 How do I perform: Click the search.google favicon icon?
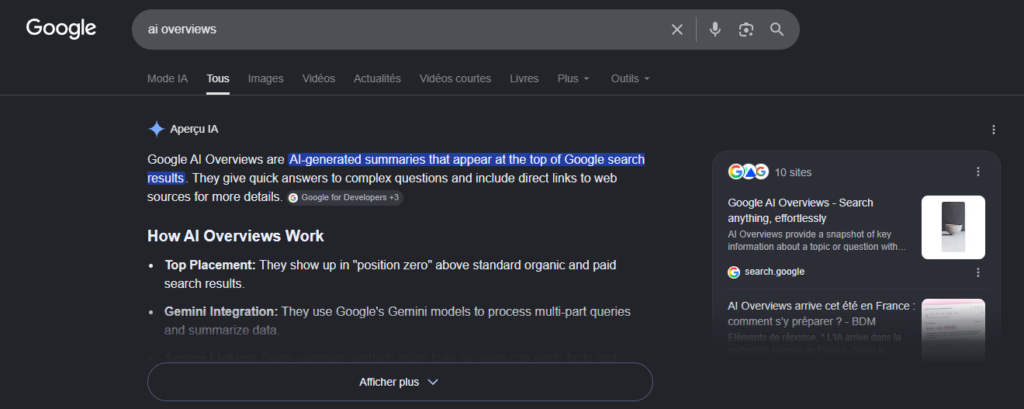pyautogui.click(x=733, y=272)
